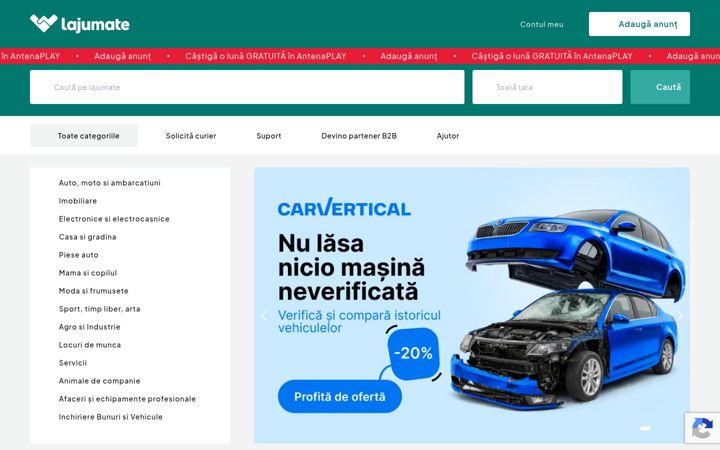Click the Adaugă anunț button
This screenshot has height=450, width=720.
(x=639, y=24)
